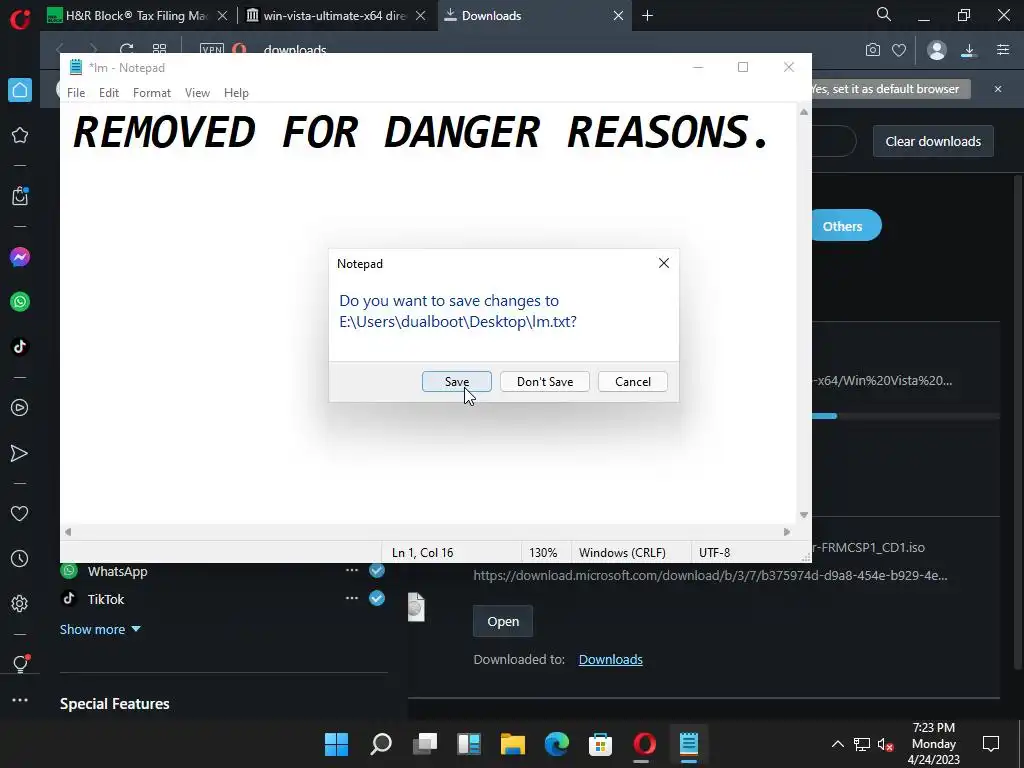Open Messenger from Opera sidebar
This screenshot has width=1024, height=768.
pos(20,257)
